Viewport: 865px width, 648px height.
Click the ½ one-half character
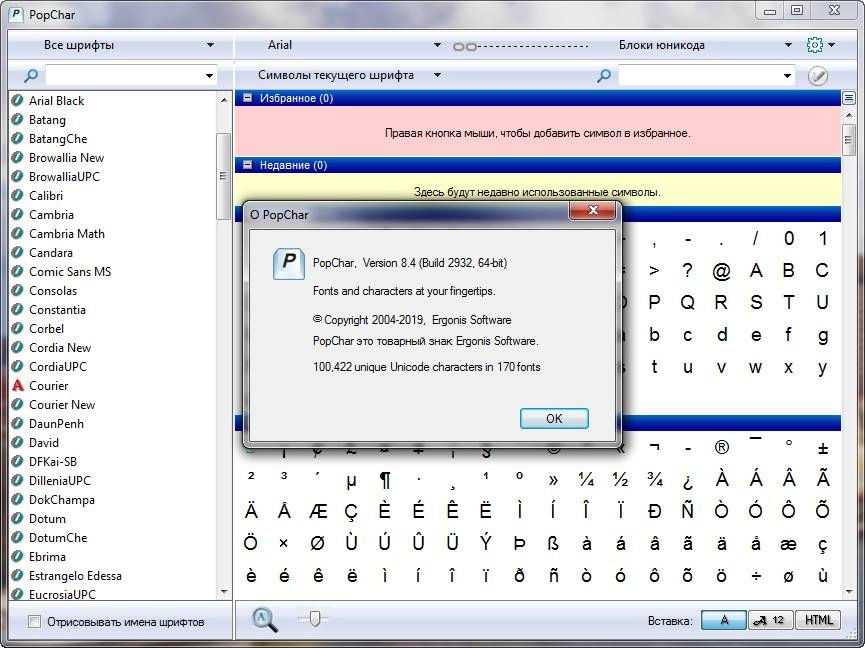[x=621, y=479]
